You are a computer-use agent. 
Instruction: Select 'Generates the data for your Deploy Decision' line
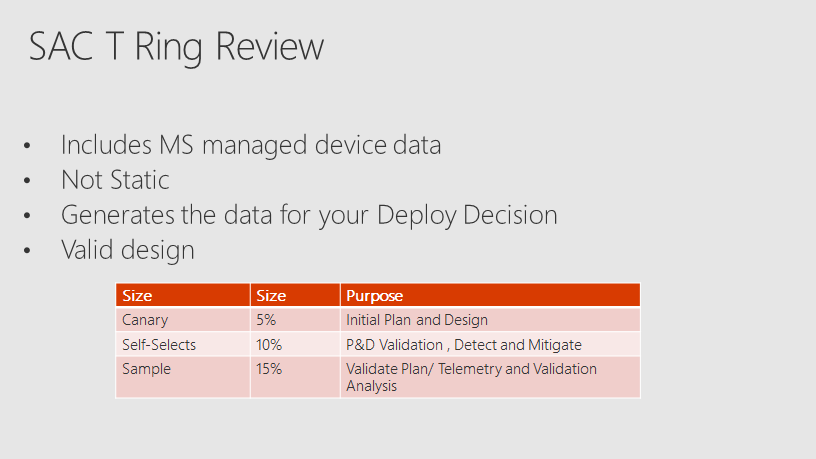(x=309, y=215)
